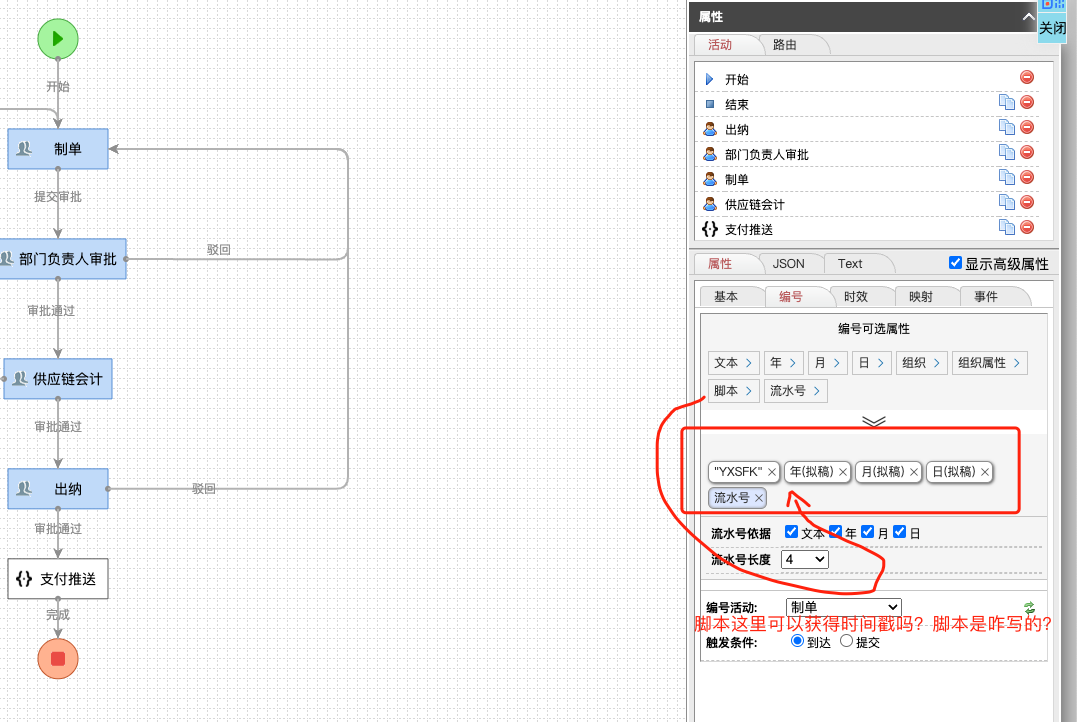Screen dimensions: 1077x722
Task: Select 支付推送 row in activity list
Action: click(x=868, y=229)
